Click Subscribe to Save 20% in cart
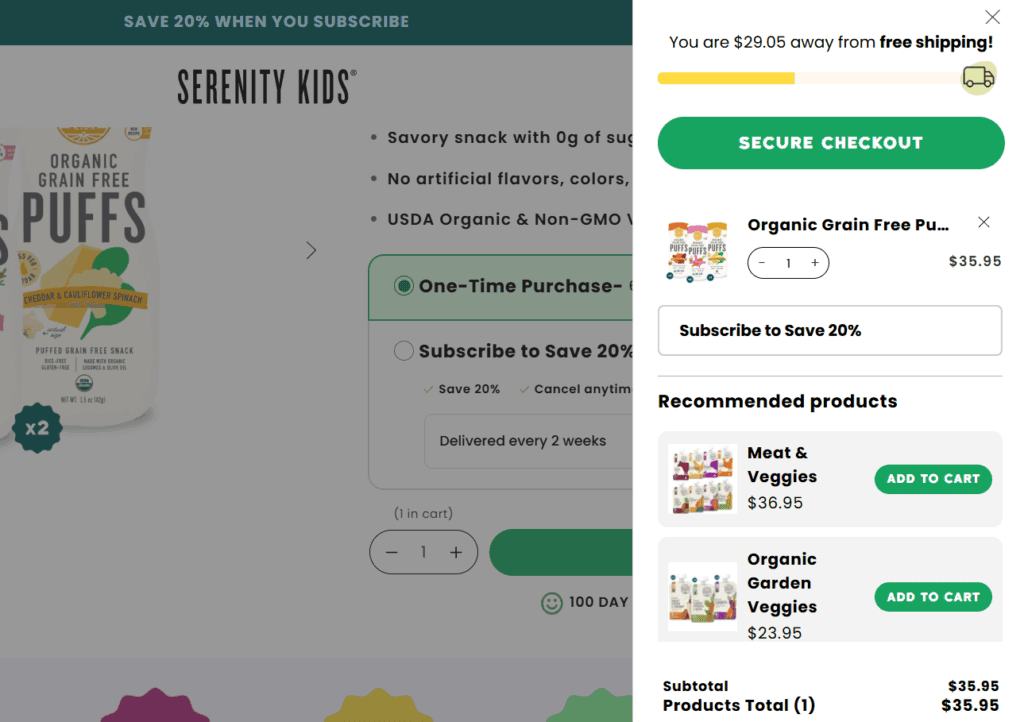The width and height of the screenshot is (1024, 722). click(829, 330)
